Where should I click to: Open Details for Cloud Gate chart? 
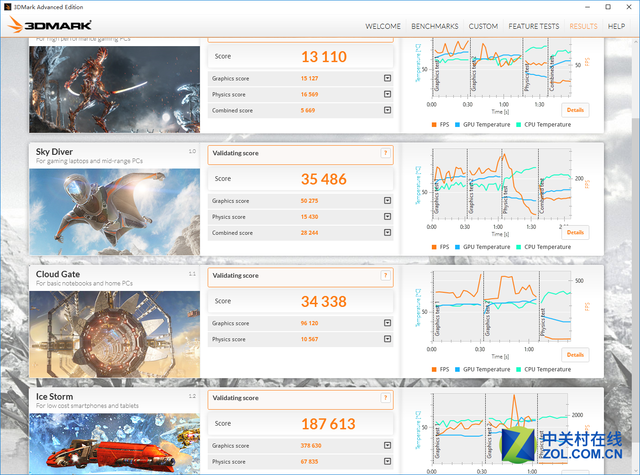[575, 355]
